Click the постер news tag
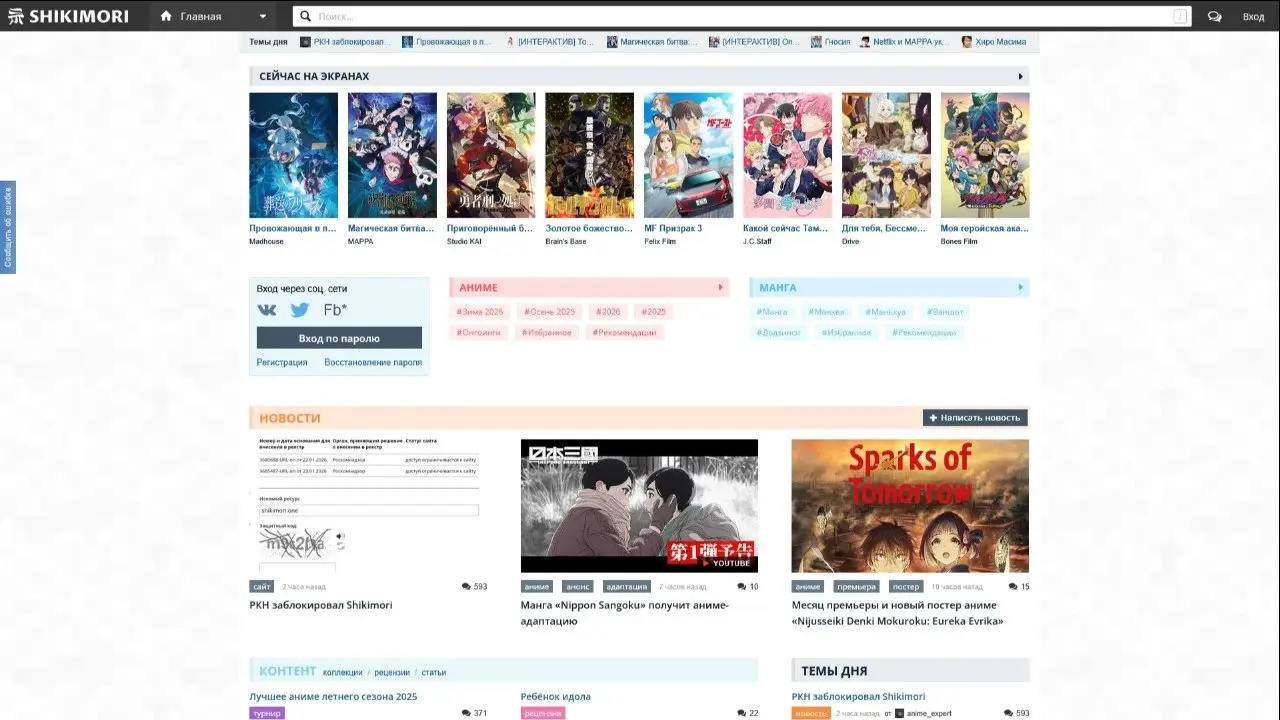Image resolution: width=1280 pixels, height=720 pixels. click(905, 587)
